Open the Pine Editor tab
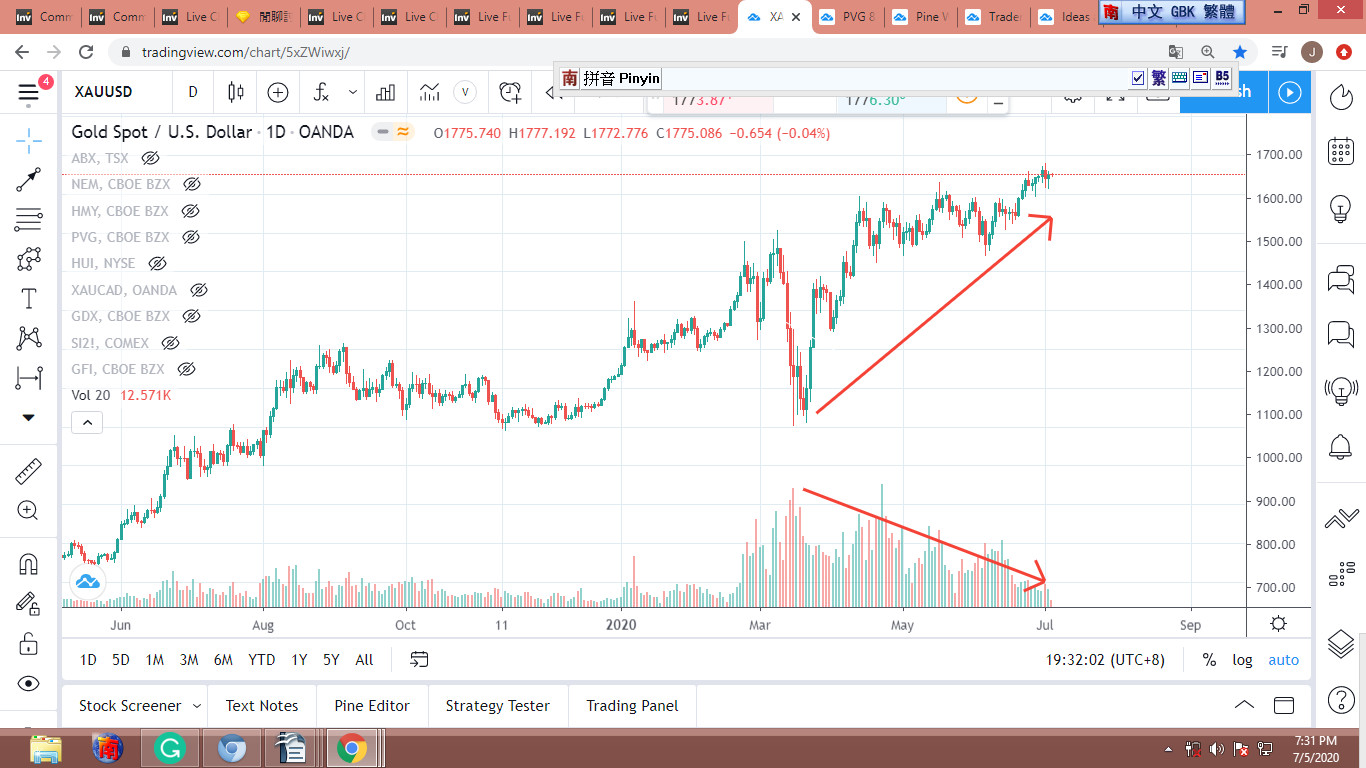 tap(372, 706)
